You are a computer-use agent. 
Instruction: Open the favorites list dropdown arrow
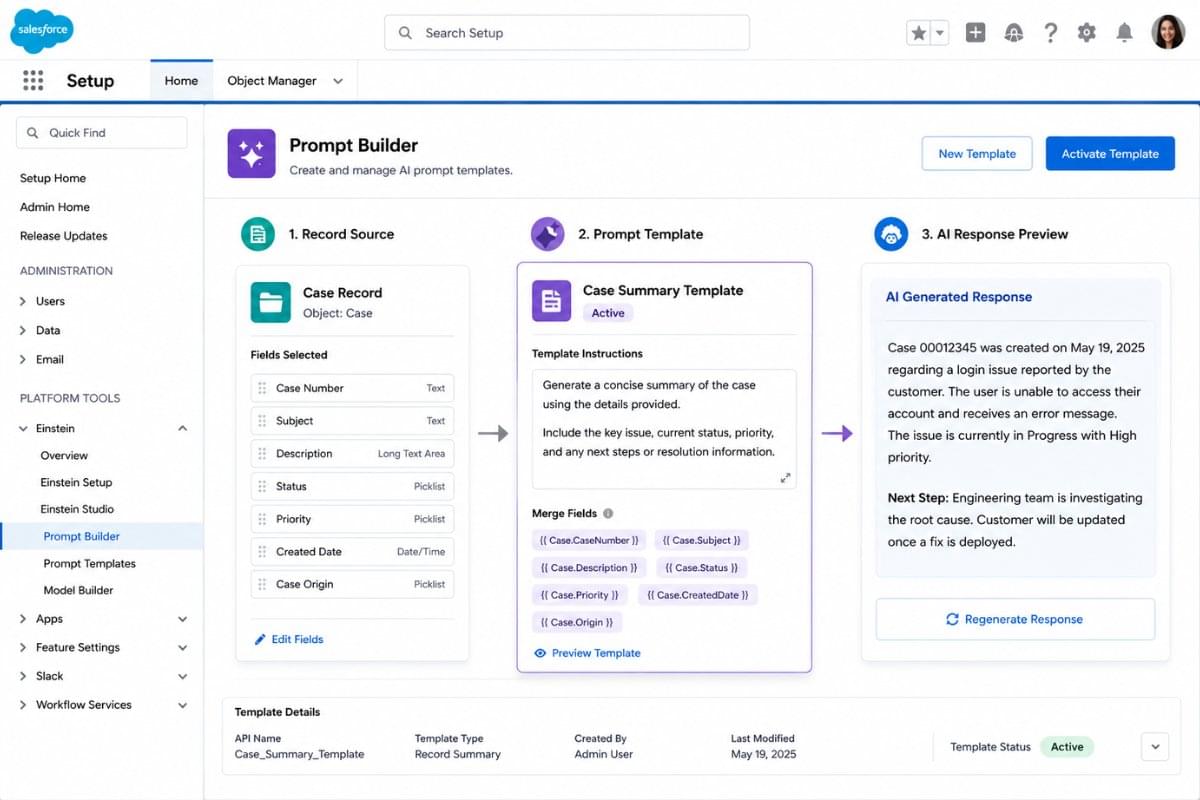point(940,33)
